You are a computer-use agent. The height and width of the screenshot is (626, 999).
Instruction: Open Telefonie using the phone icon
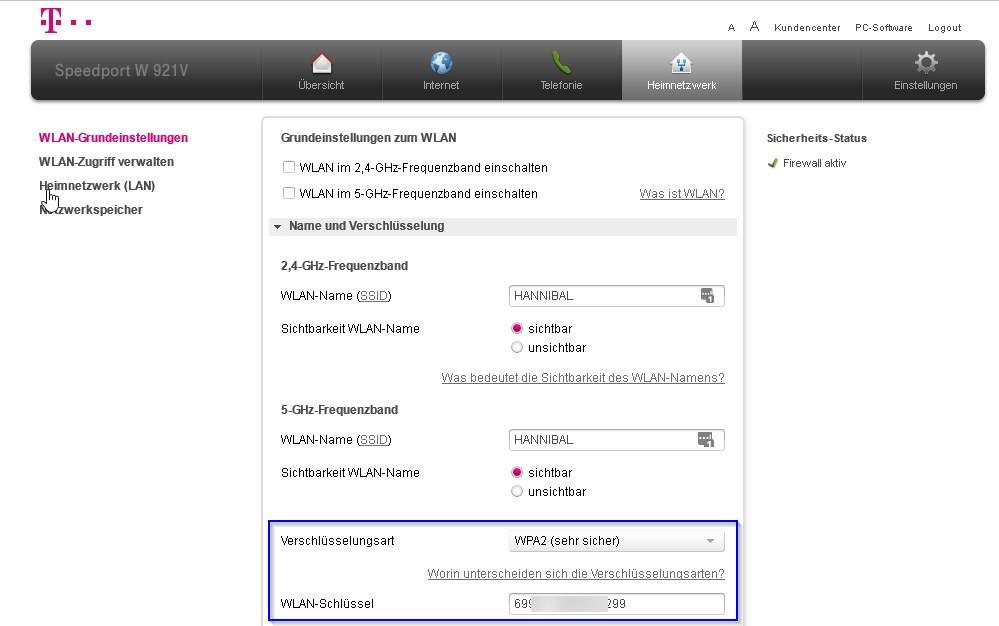561,63
